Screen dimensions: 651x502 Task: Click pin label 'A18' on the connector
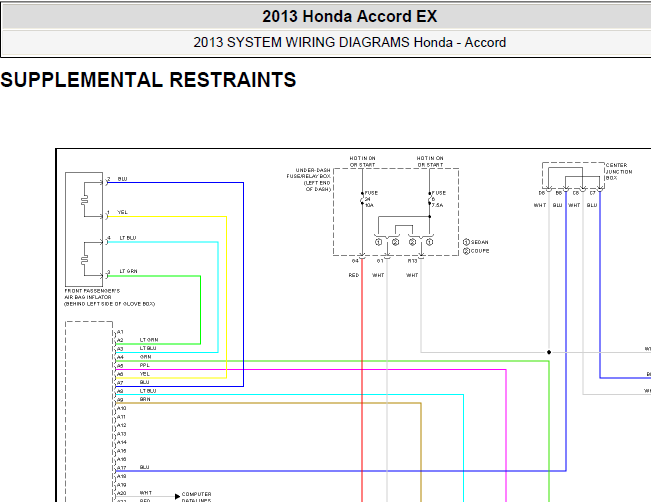pyautogui.click(x=121, y=476)
